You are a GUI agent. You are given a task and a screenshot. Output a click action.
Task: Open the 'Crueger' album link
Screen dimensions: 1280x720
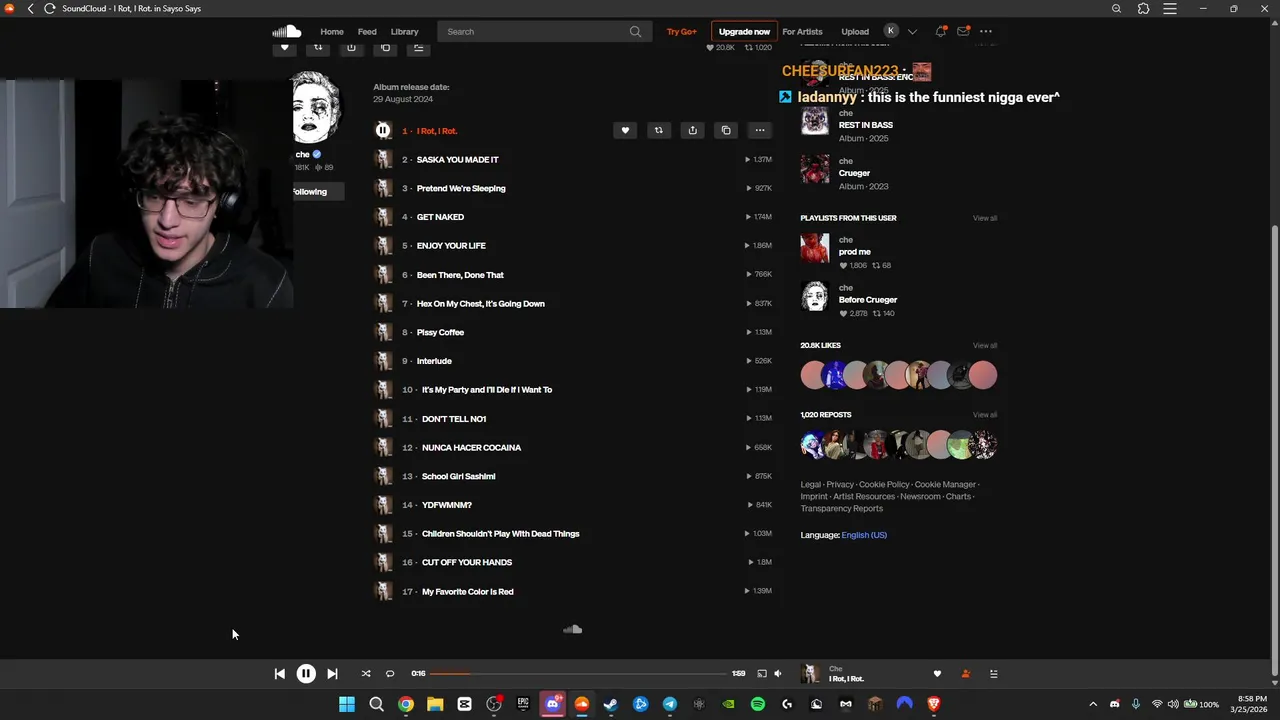click(x=854, y=173)
